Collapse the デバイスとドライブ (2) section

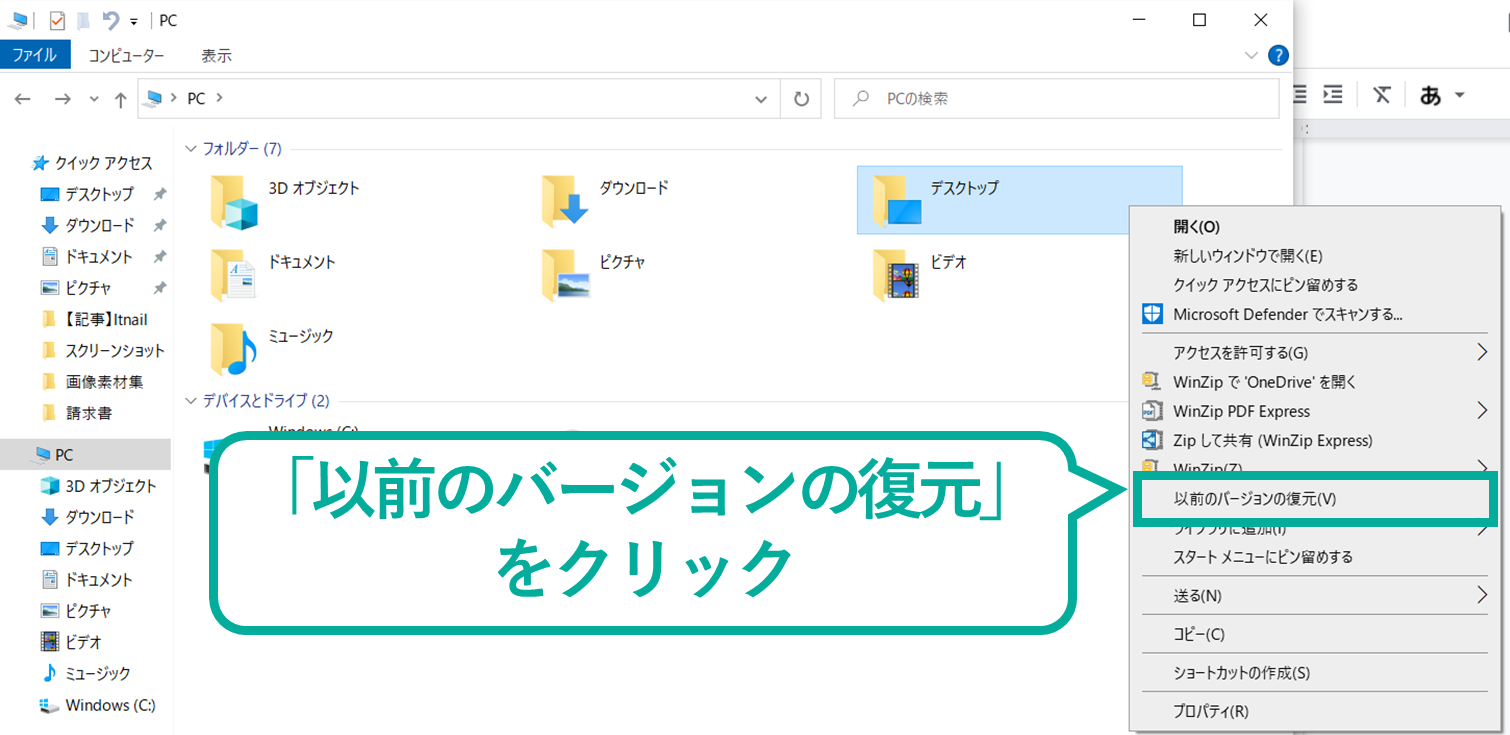click(x=191, y=401)
